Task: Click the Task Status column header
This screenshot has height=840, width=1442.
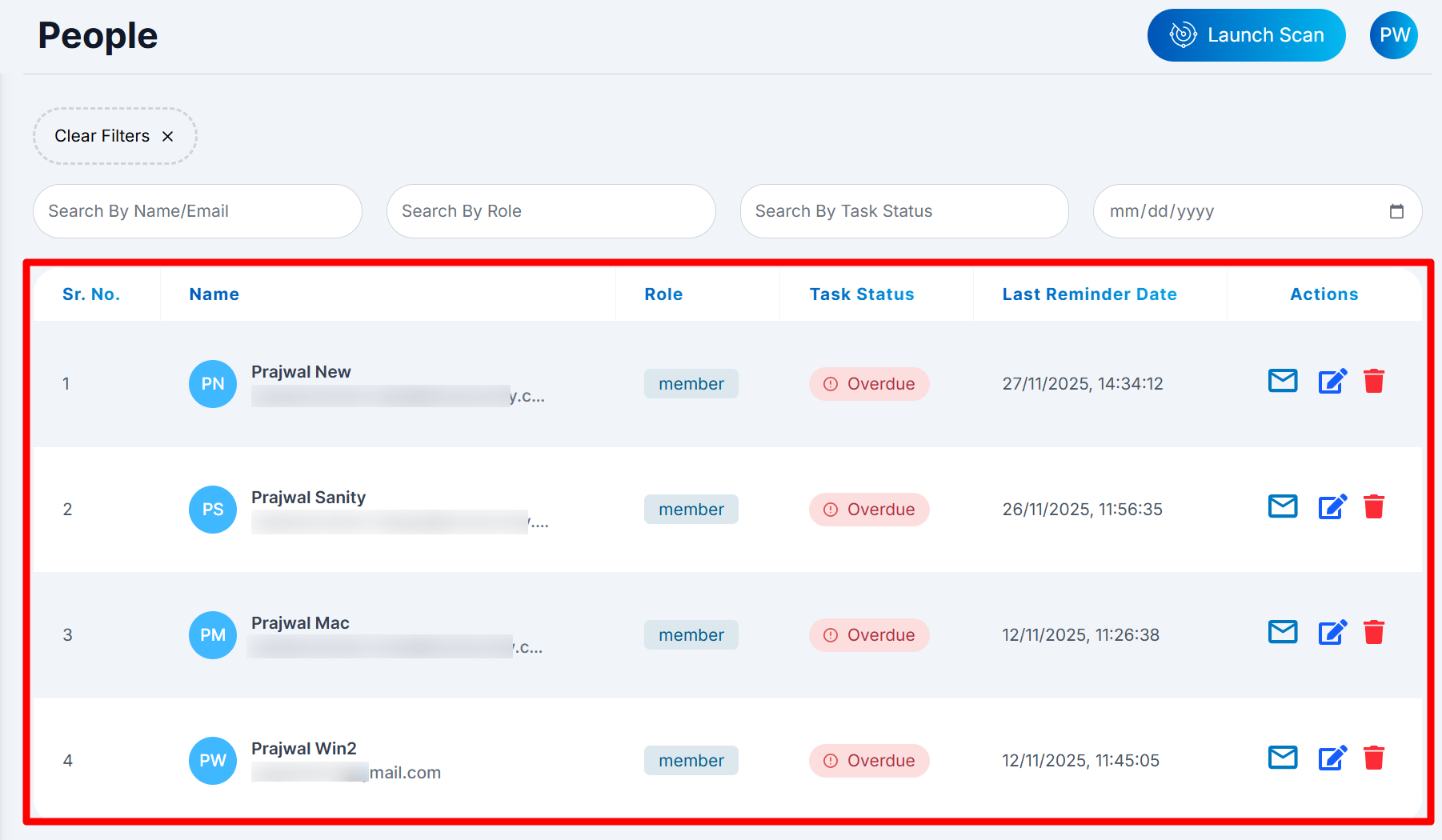Action: coord(861,294)
